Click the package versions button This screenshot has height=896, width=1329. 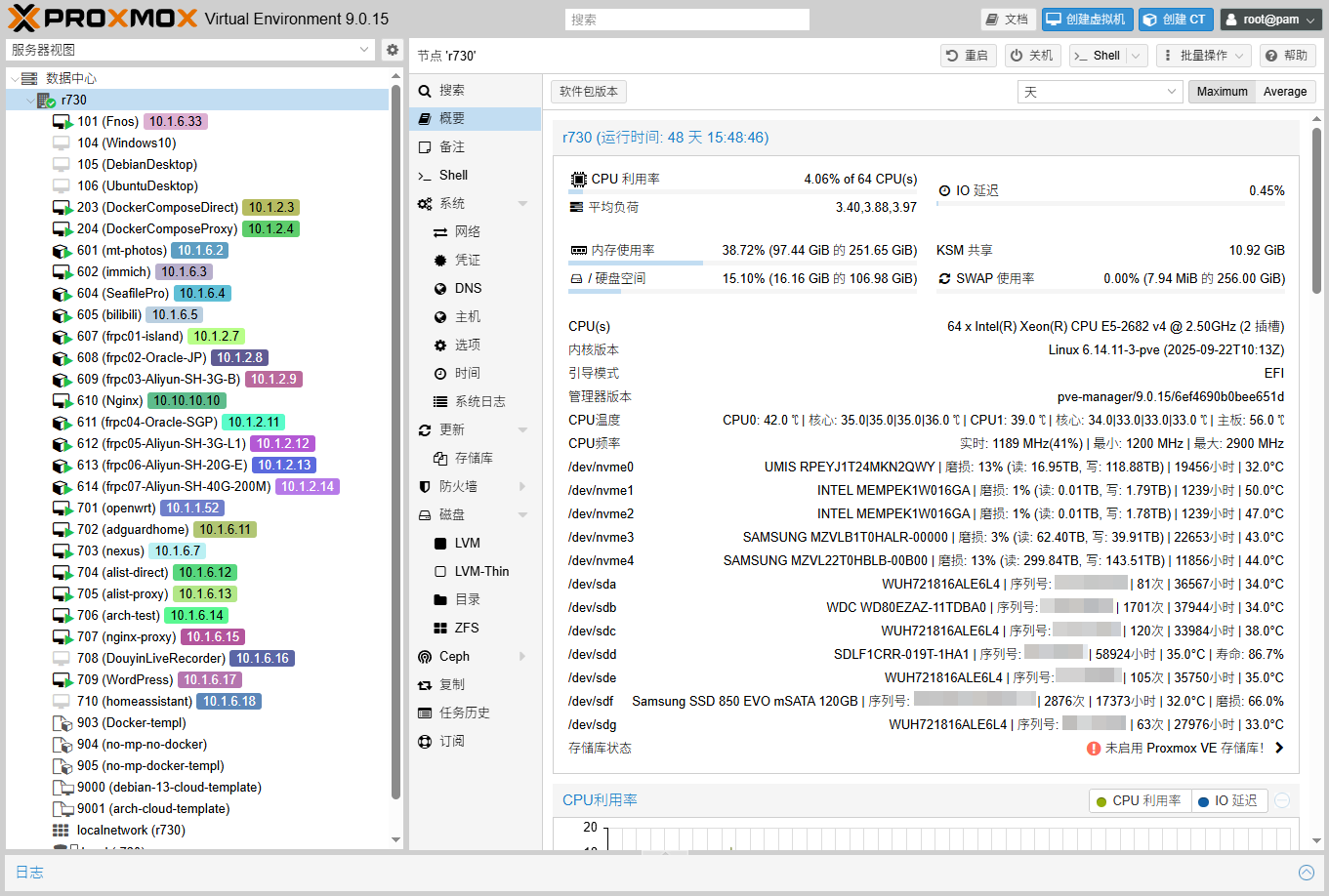tap(588, 92)
